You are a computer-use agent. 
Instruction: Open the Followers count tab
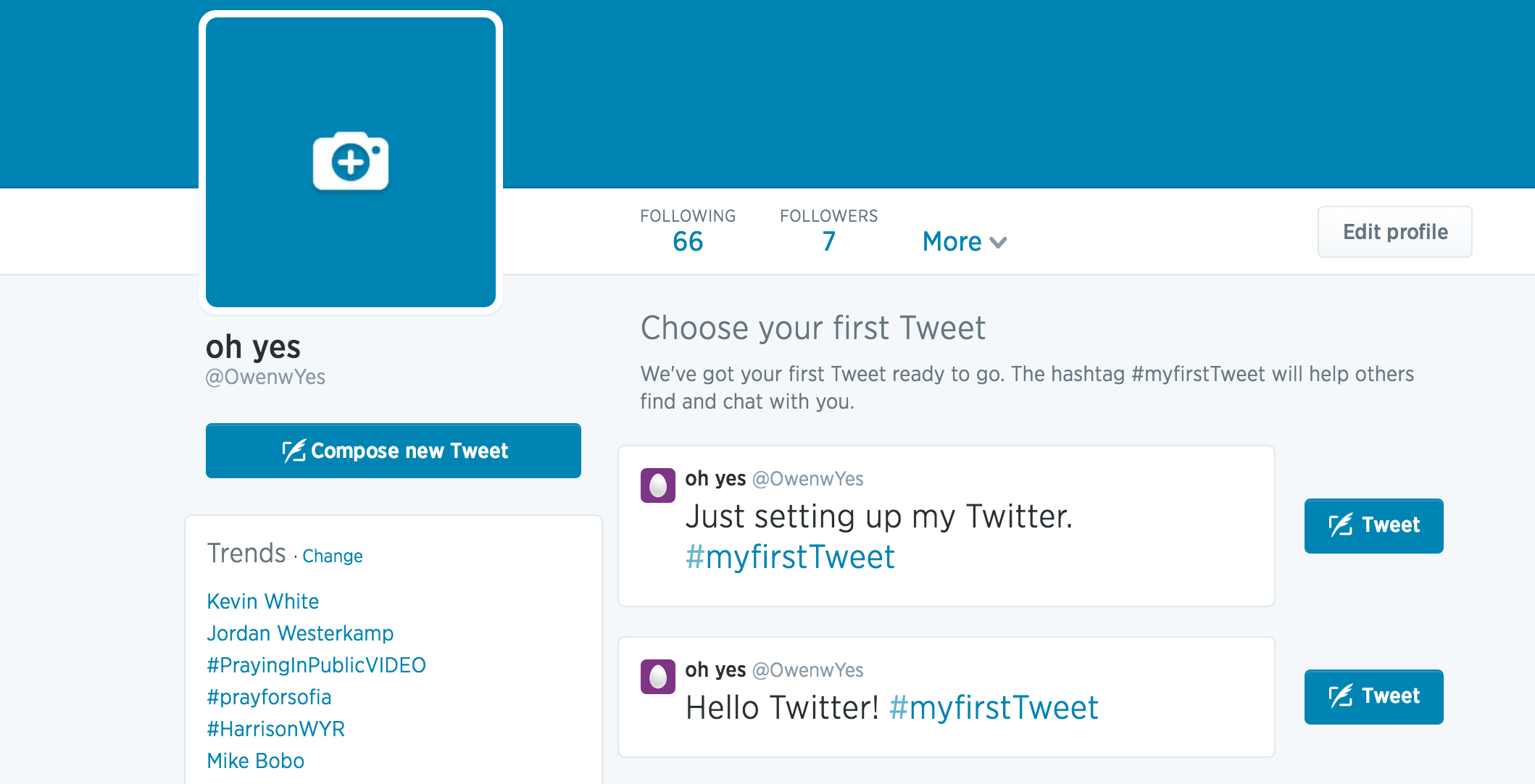pyautogui.click(x=828, y=231)
